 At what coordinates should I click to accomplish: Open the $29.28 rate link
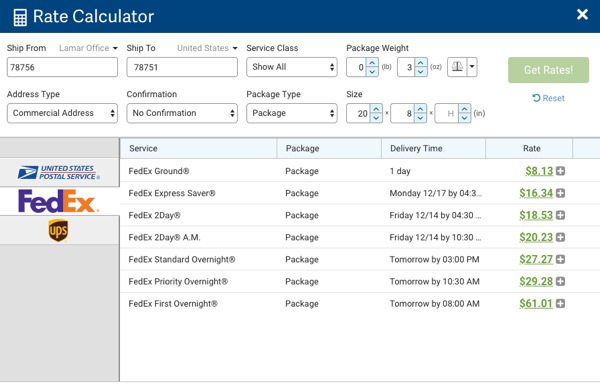536,282
